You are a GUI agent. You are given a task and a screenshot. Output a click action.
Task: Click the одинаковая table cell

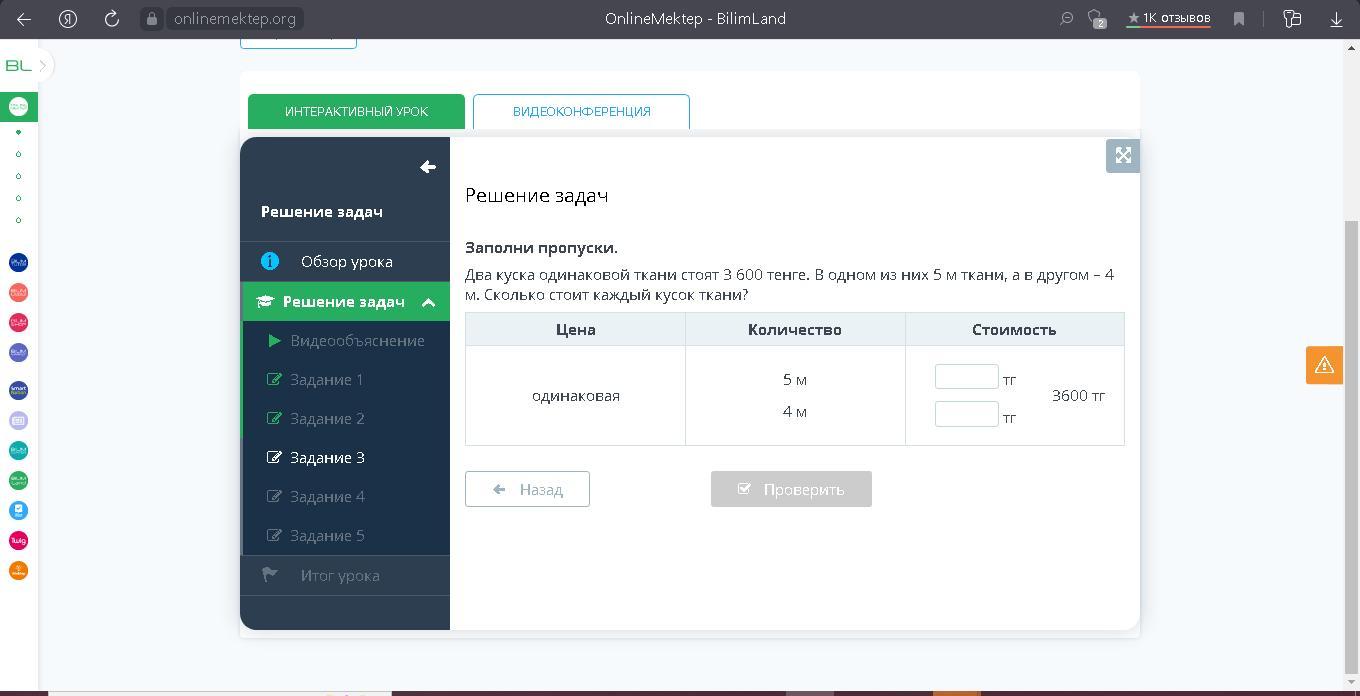pyautogui.click(x=575, y=395)
